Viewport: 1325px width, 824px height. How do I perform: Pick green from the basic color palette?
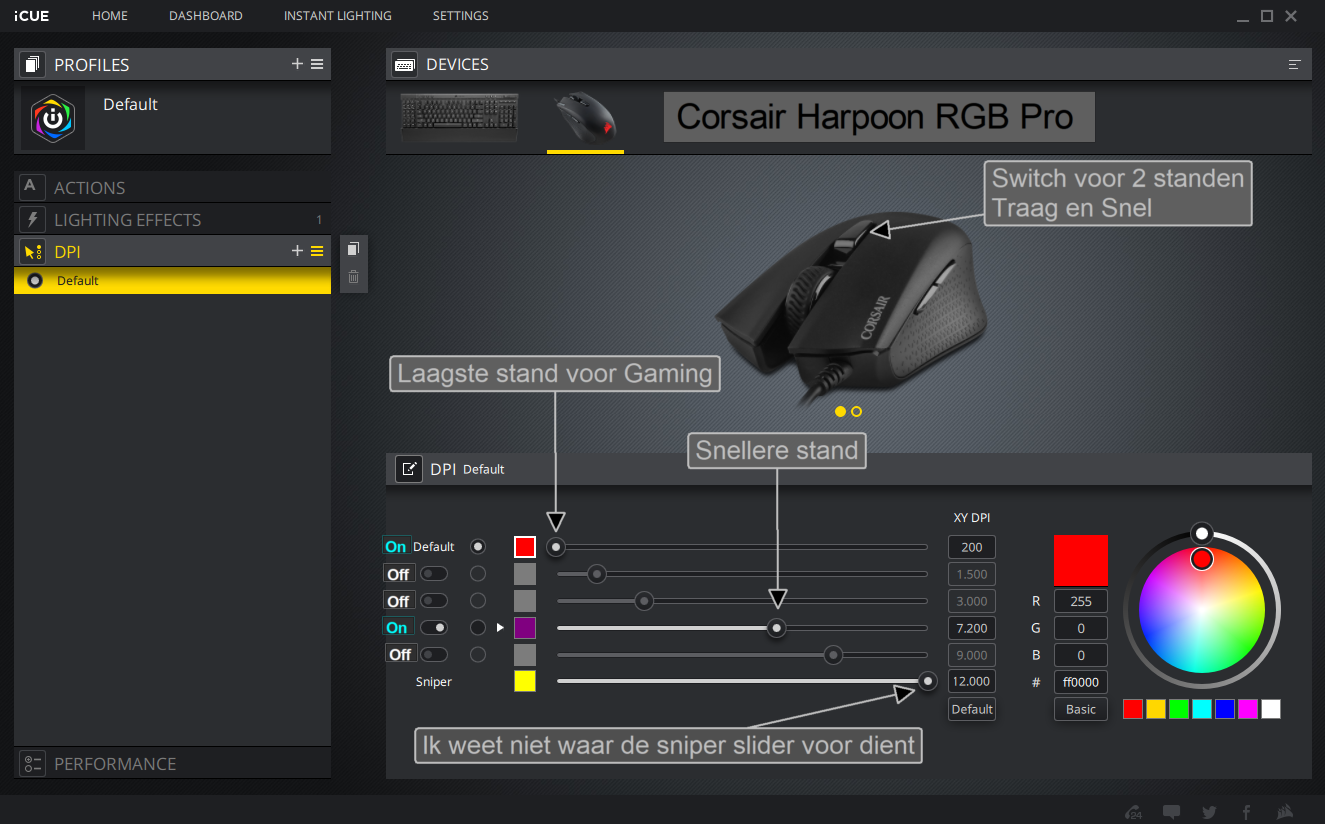tap(1179, 709)
